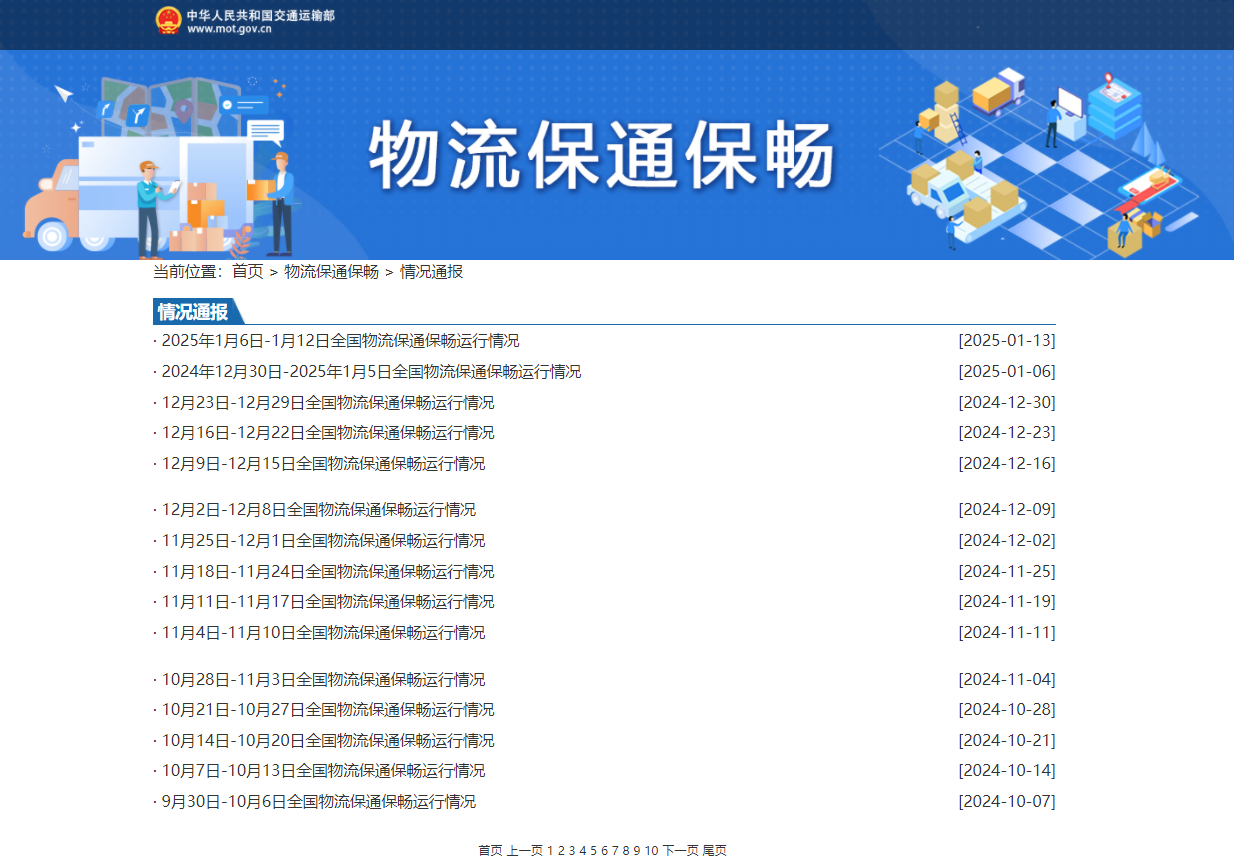Open the 12月2日-12月8日 report
Viewport: 1234px width, 867px height.
(x=319, y=510)
